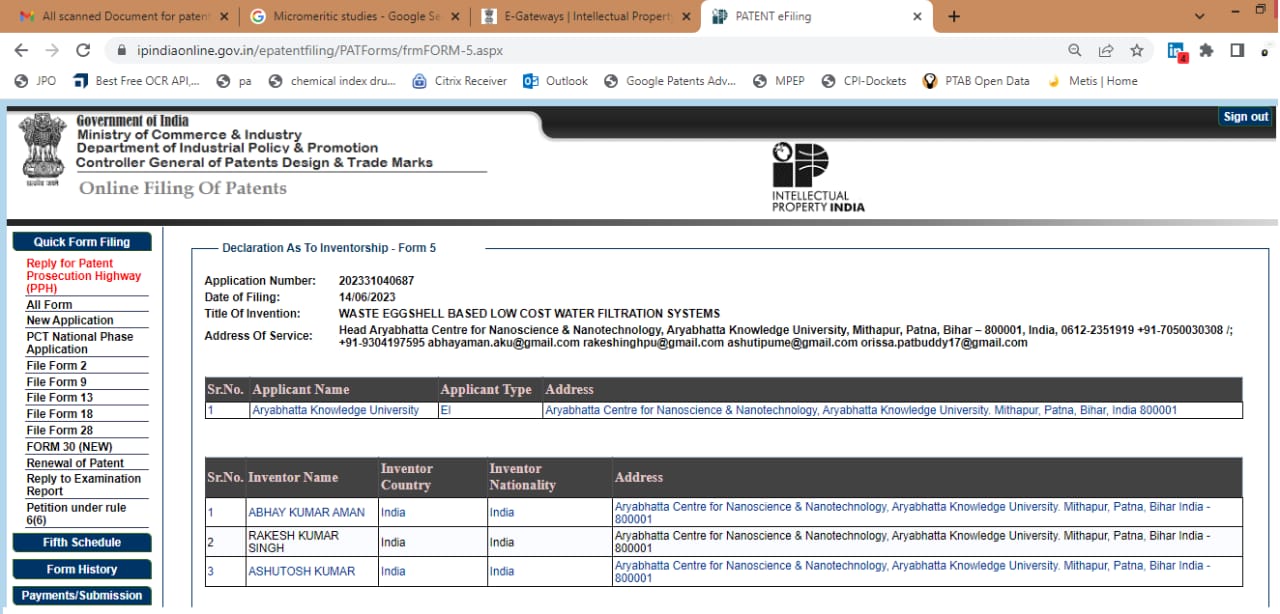View site information via the lock icon
Image resolution: width=1280 pixels, height=614 pixels.
(x=121, y=50)
